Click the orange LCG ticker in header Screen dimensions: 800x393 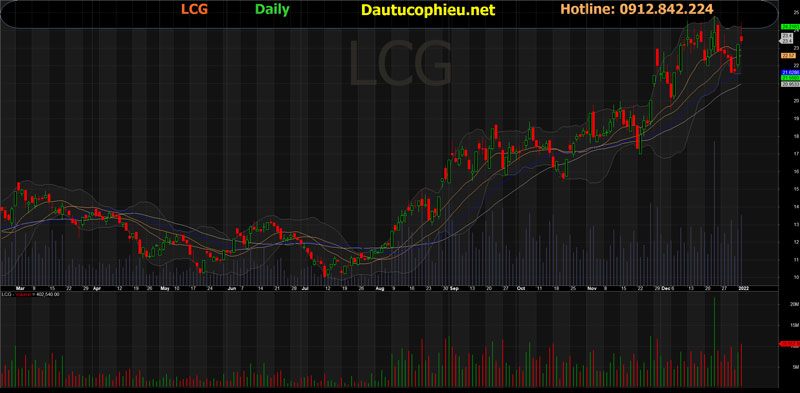[x=194, y=9]
